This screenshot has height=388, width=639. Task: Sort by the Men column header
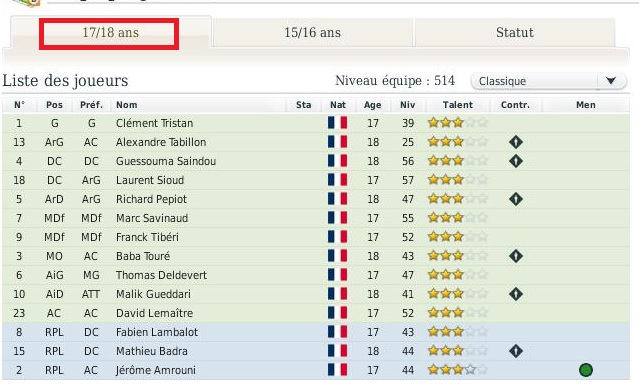[x=586, y=105]
